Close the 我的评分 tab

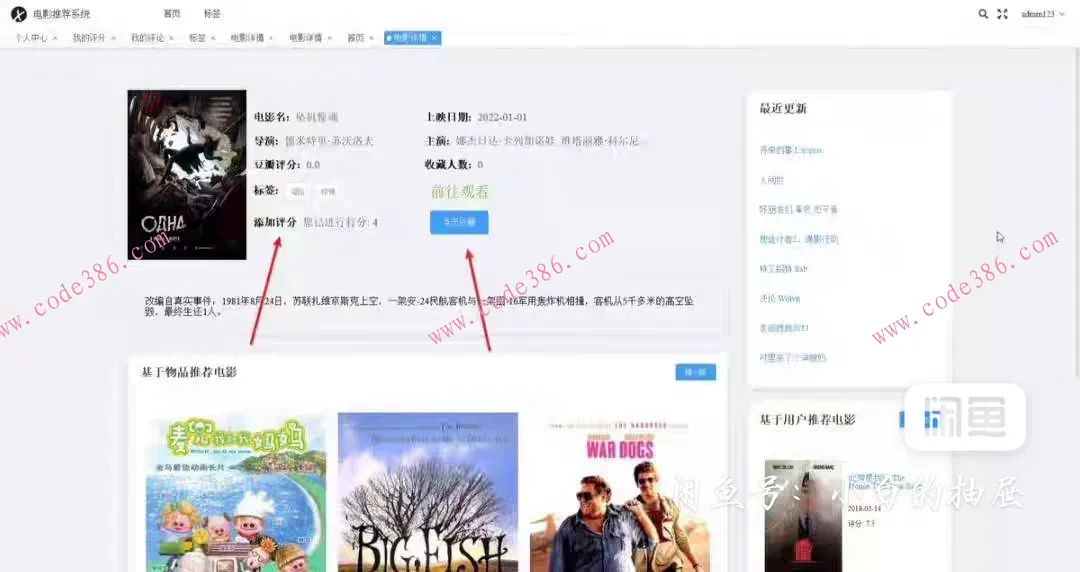pos(113,38)
